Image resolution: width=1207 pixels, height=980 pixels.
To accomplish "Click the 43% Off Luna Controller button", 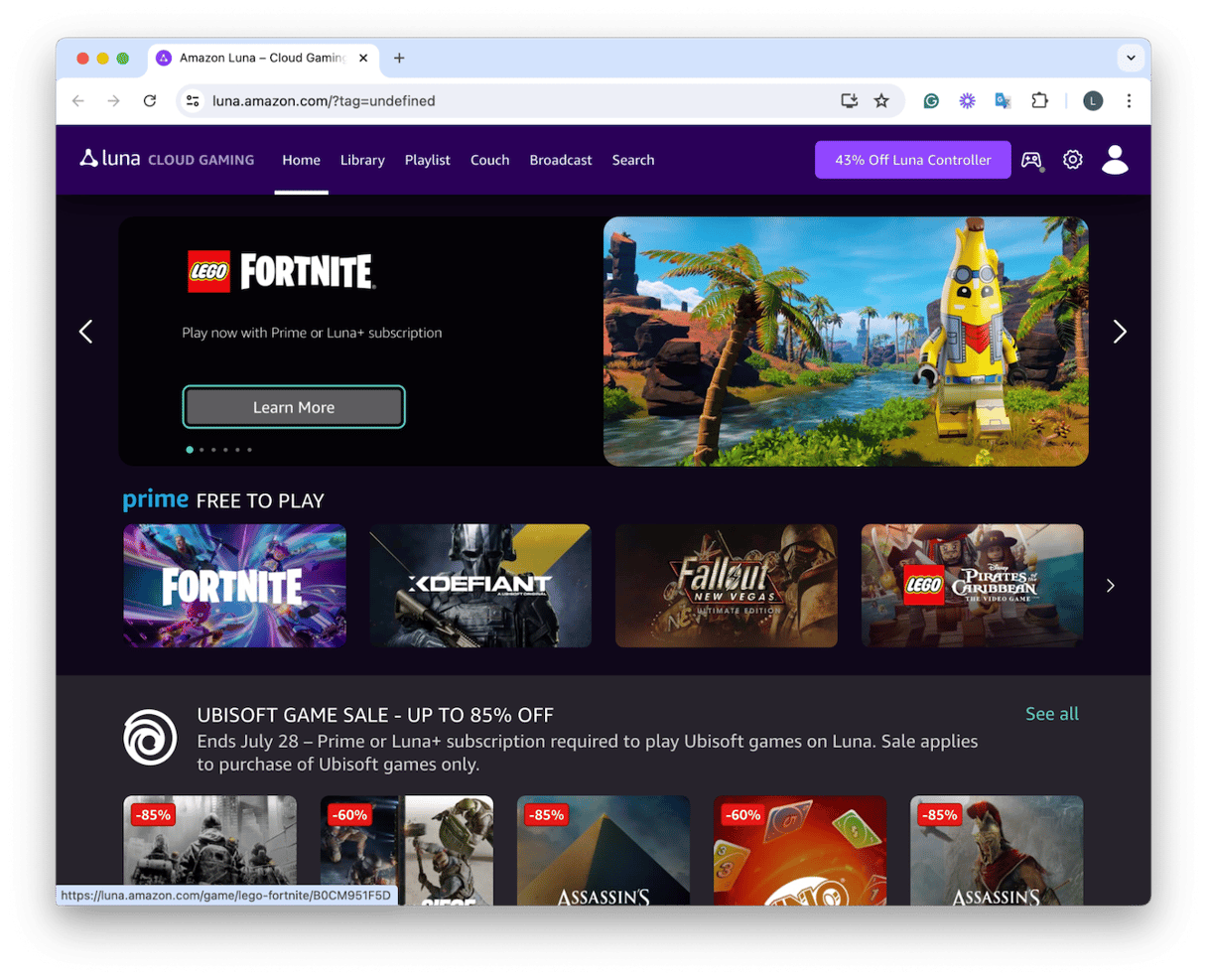I will click(x=912, y=160).
